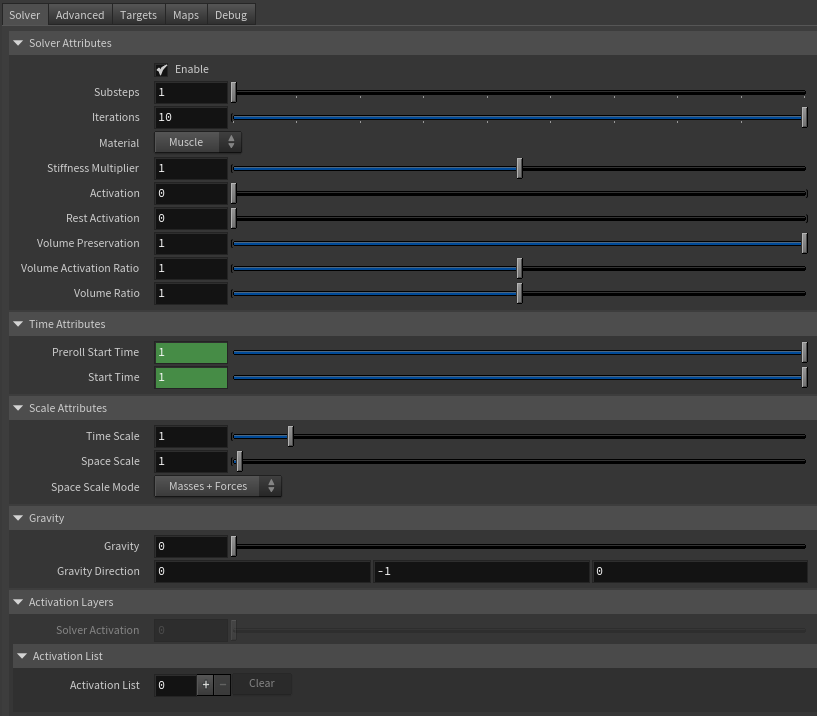
Task: Click the plus button on Activation List
Action: coord(205,685)
